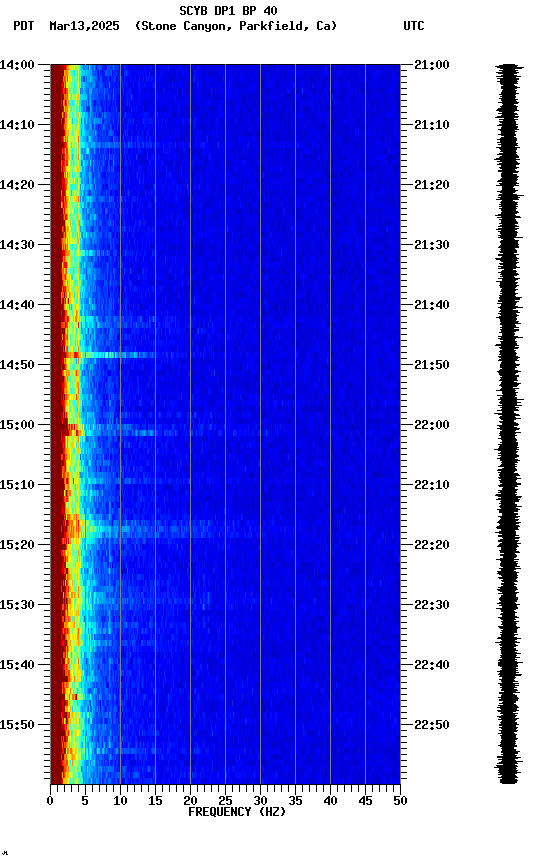Click the 30 Hz axis tick label

(260, 801)
